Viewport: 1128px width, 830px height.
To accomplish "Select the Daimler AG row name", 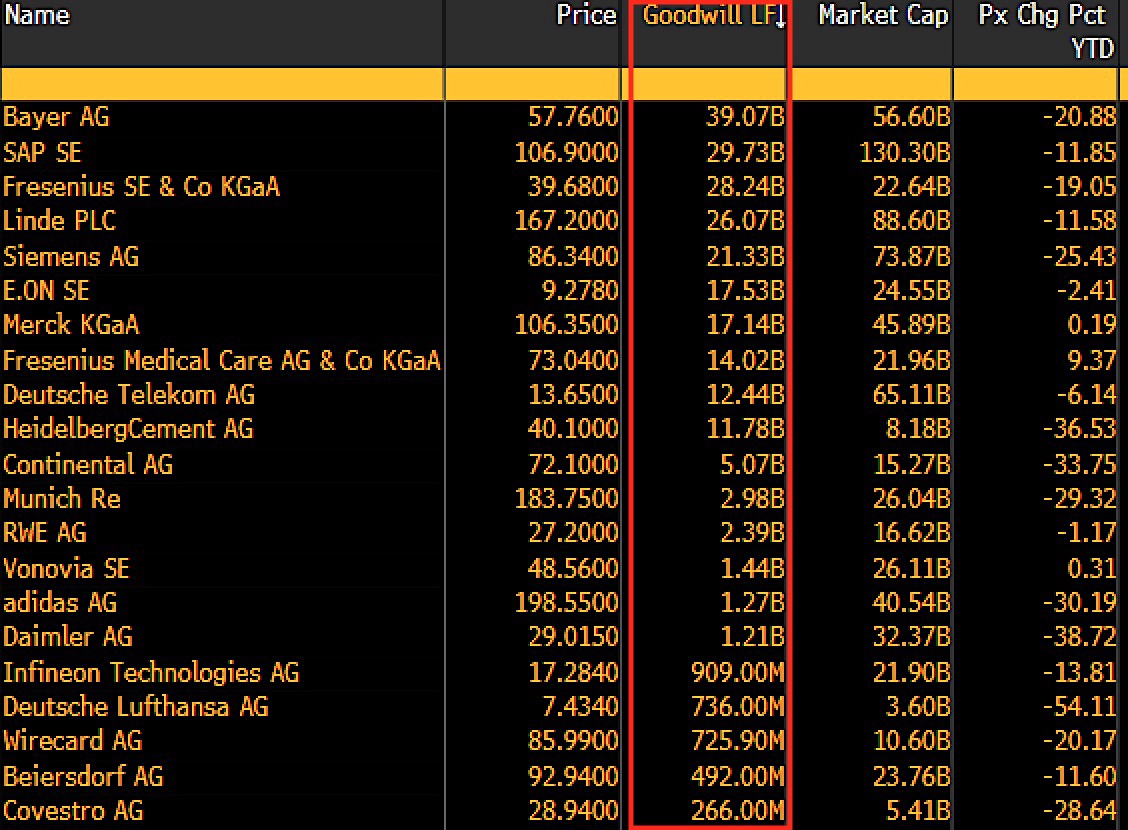I will [x=68, y=637].
